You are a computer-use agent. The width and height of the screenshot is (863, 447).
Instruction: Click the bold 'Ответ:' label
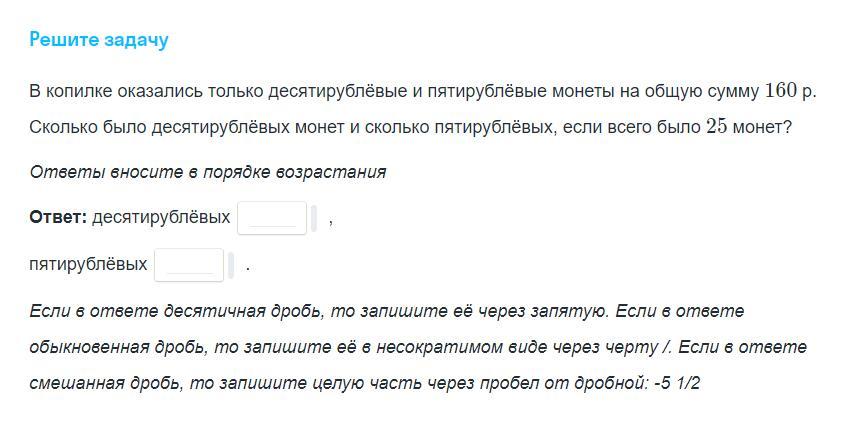point(58,217)
